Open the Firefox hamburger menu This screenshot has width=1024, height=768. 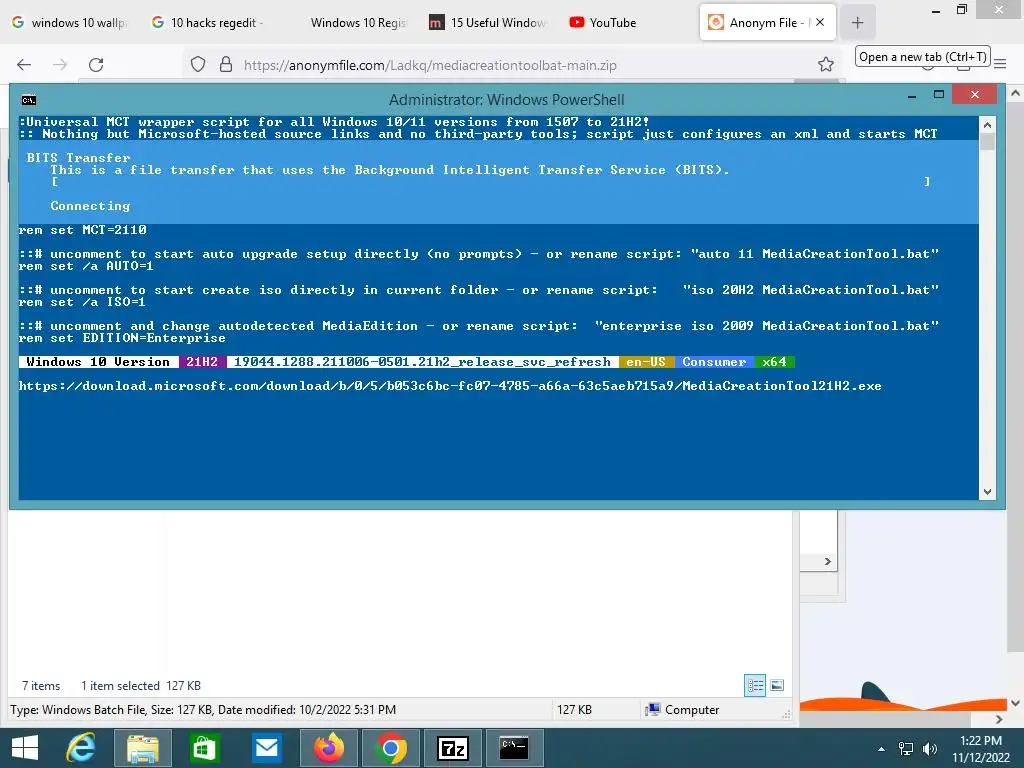(x=1000, y=64)
